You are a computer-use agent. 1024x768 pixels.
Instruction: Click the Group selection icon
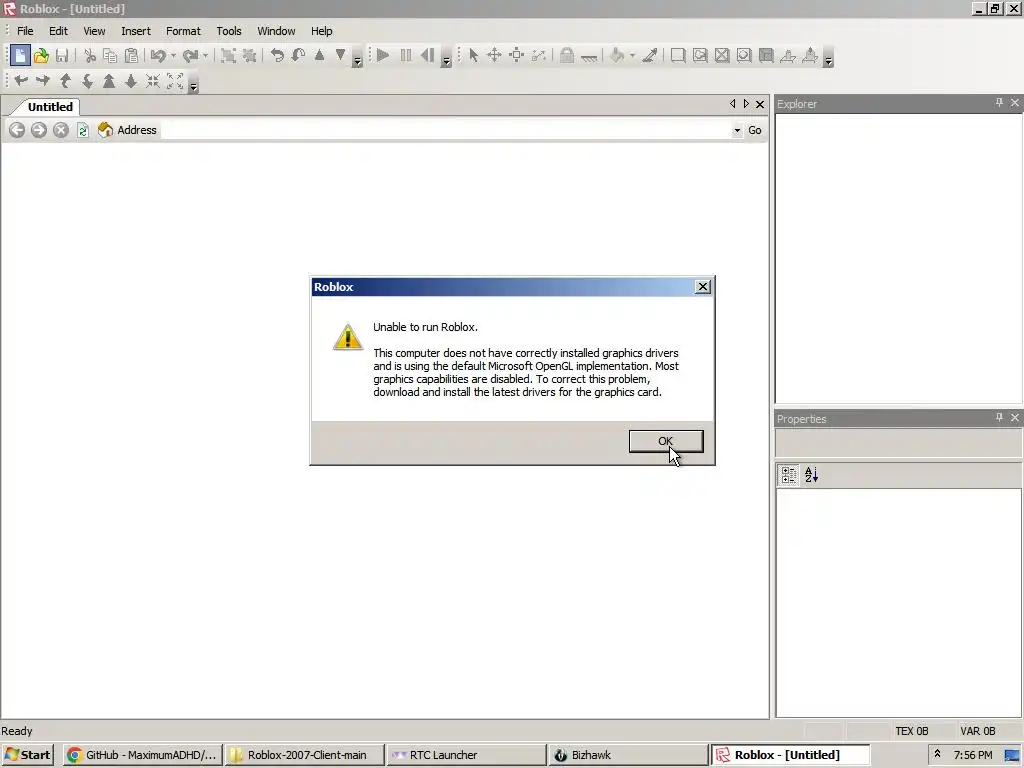(x=228, y=56)
